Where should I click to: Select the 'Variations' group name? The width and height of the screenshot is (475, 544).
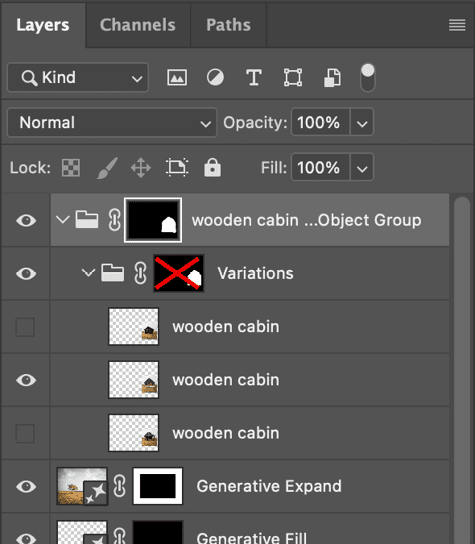(x=255, y=273)
